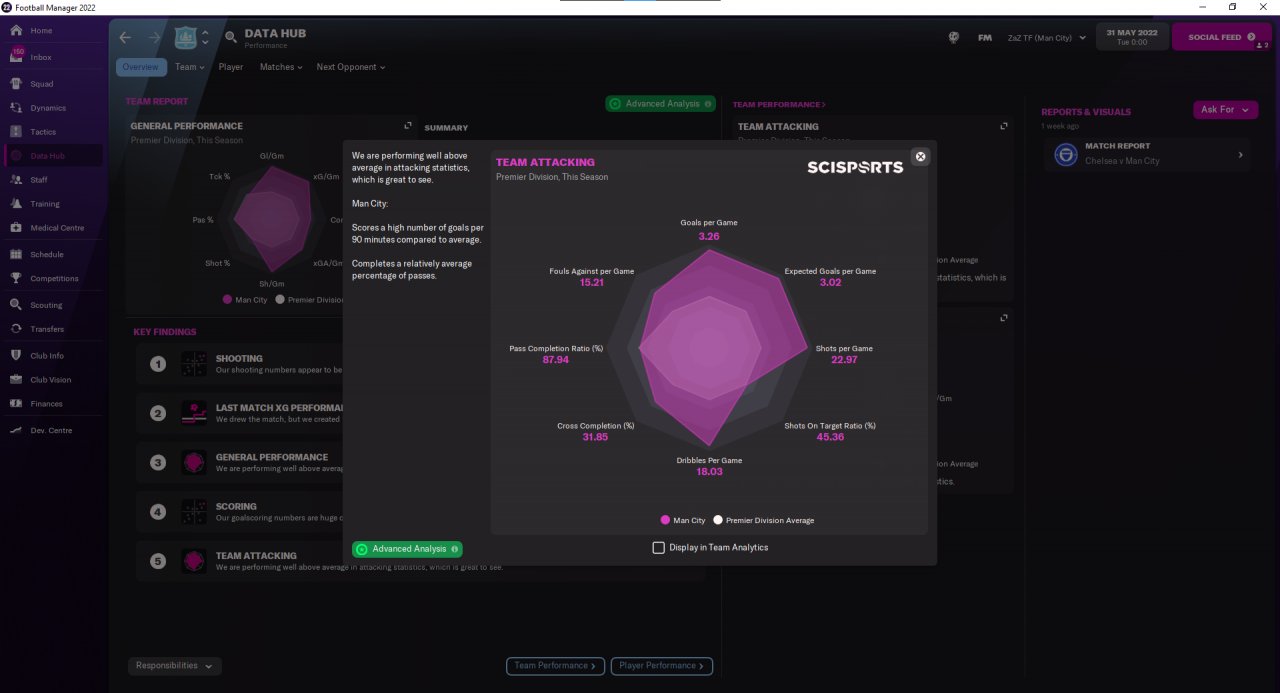Open the Chelsea match report badge
Image resolution: width=1280 pixels, height=693 pixels.
click(1067, 155)
